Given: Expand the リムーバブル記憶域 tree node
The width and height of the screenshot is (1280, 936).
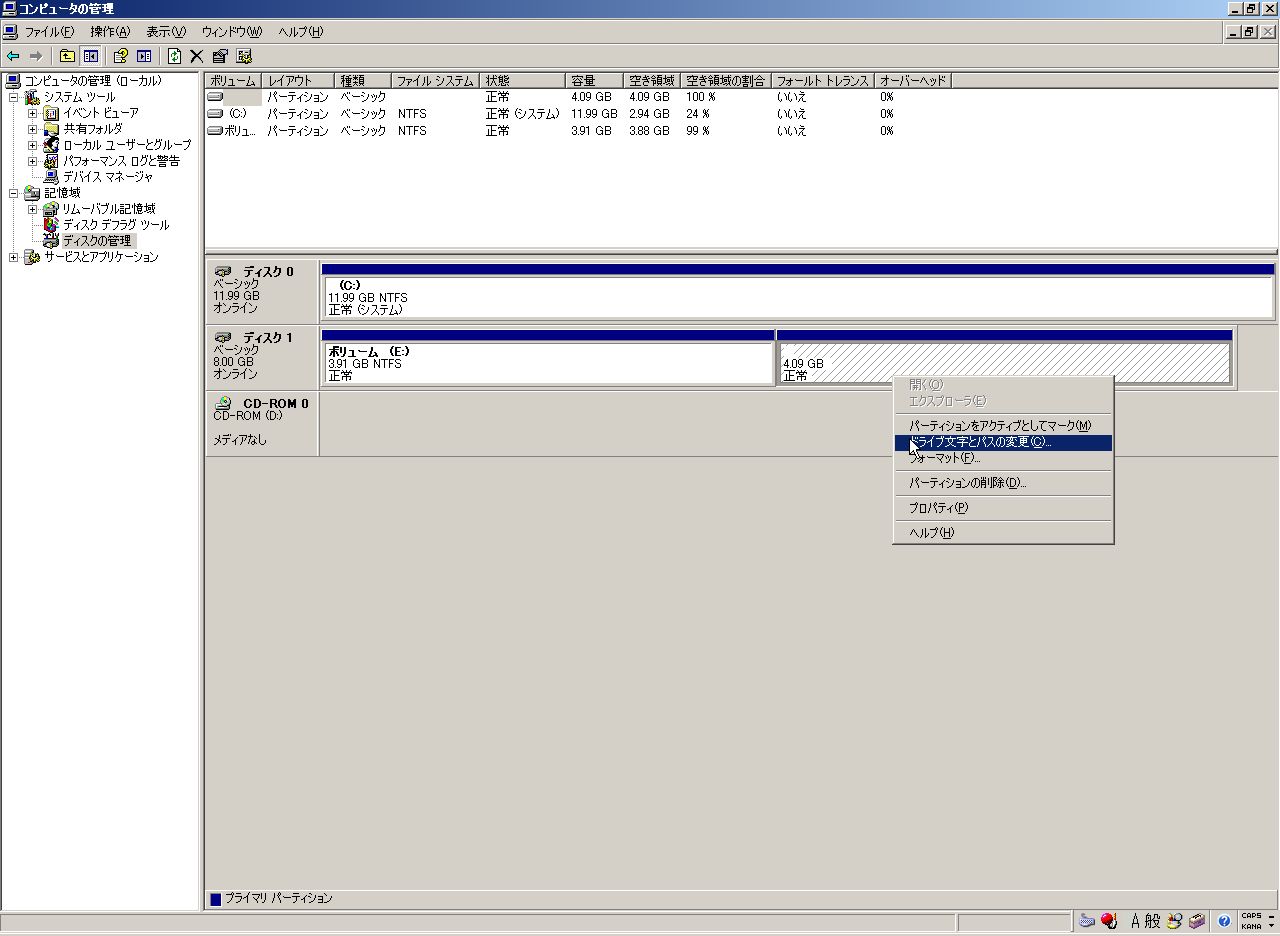Looking at the screenshot, I should [x=32, y=209].
